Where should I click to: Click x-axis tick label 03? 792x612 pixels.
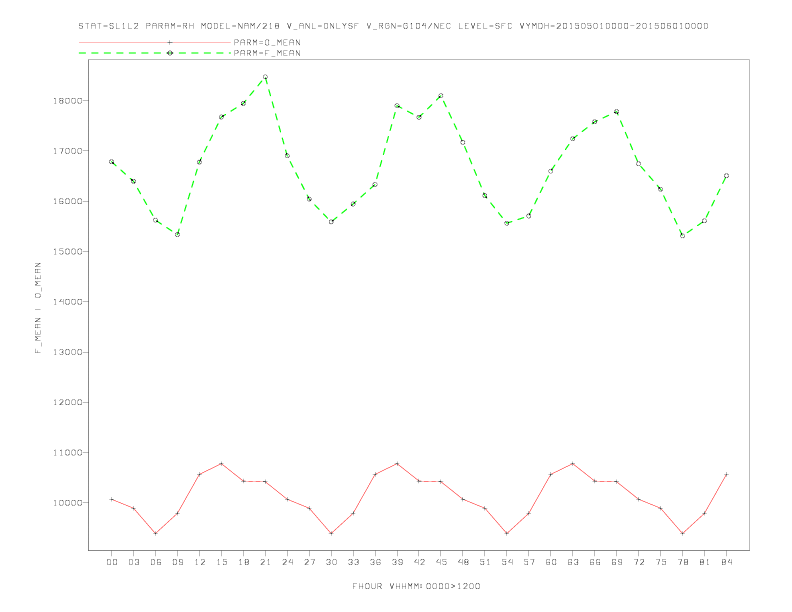click(x=133, y=562)
